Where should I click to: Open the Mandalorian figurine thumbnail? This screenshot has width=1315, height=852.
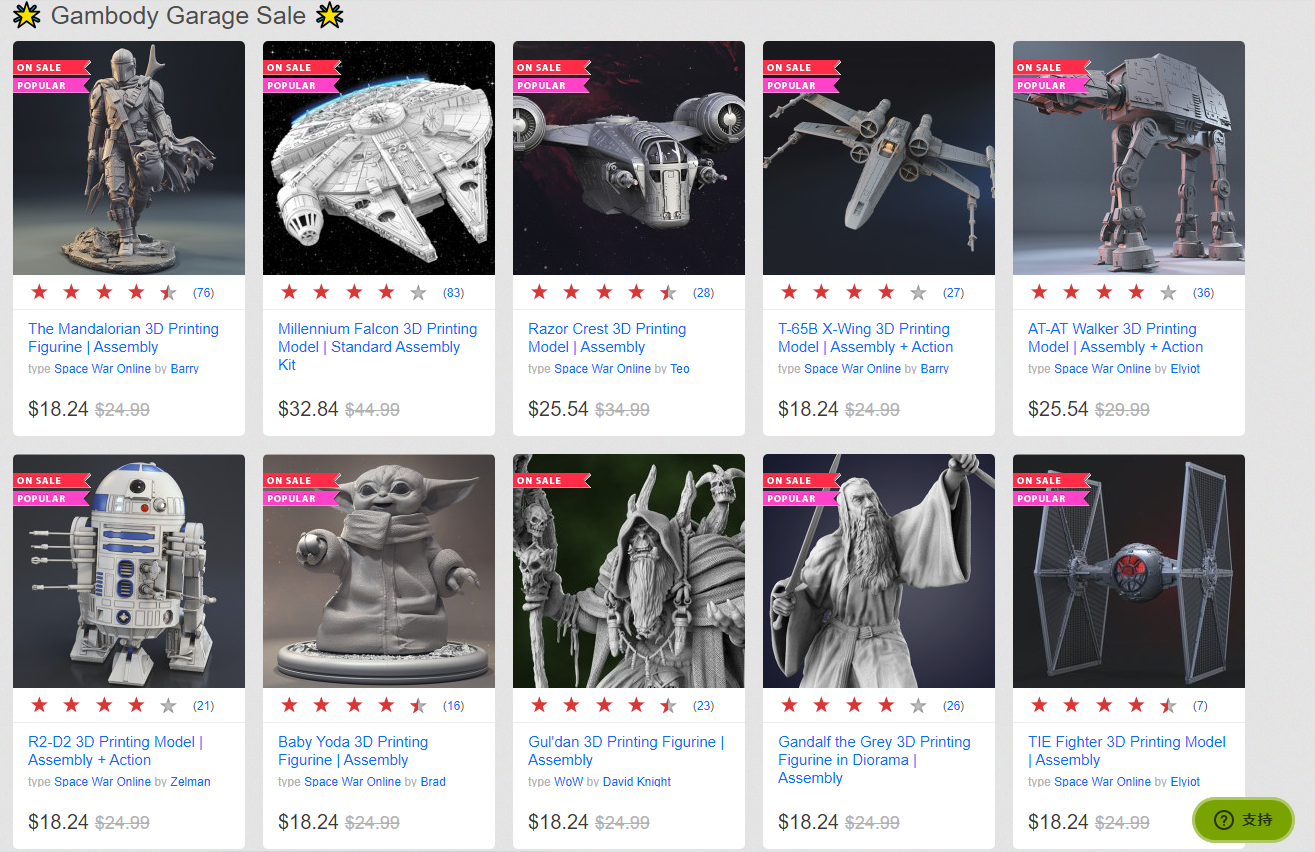pos(129,158)
